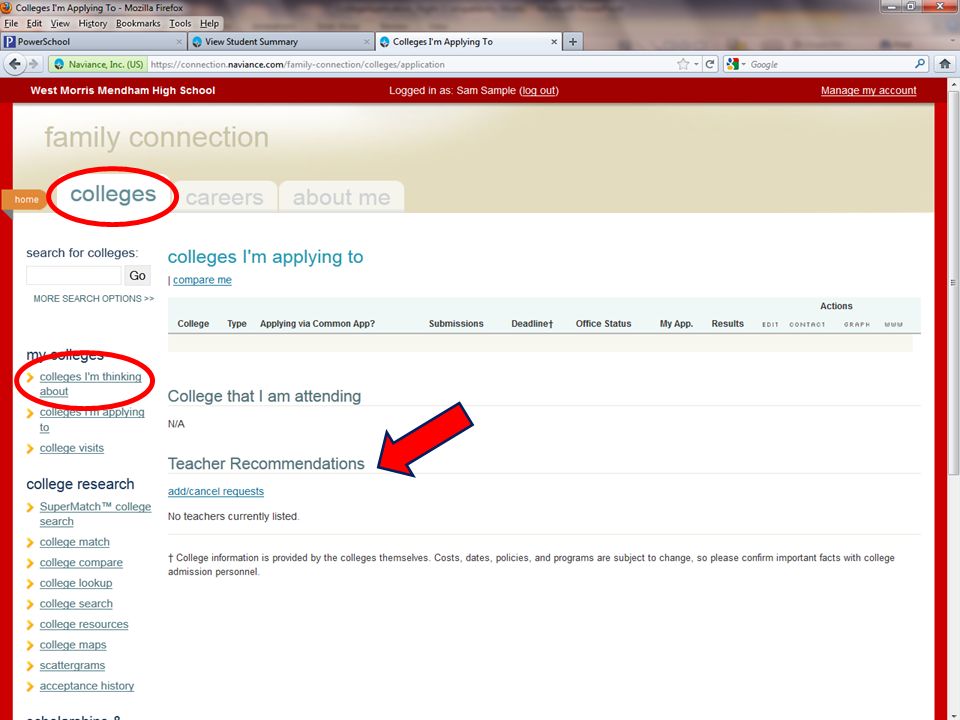Open SuperMatch college search link
This screenshot has width=960, height=720.
[95, 514]
